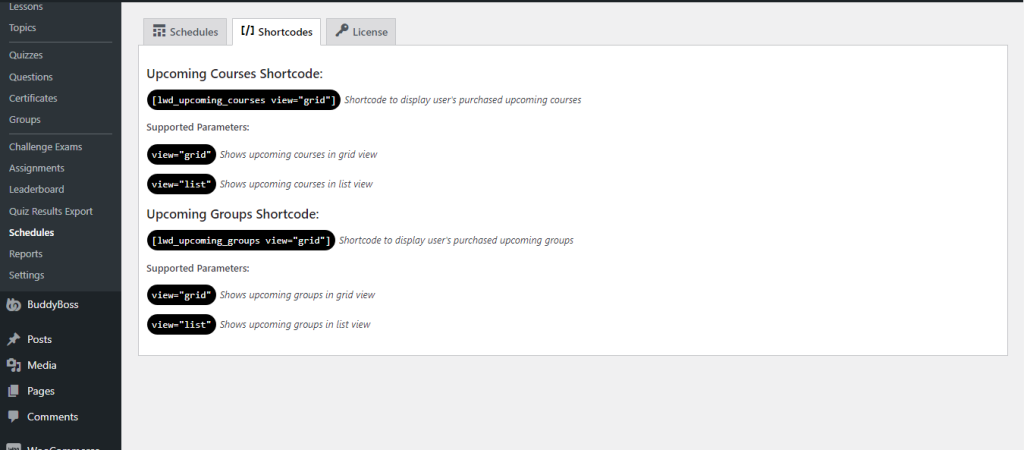The width and height of the screenshot is (1024, 450).
Task: Click "Shortcode to display user's purchased upcoming groups"
Action: (x=456, y=240)
